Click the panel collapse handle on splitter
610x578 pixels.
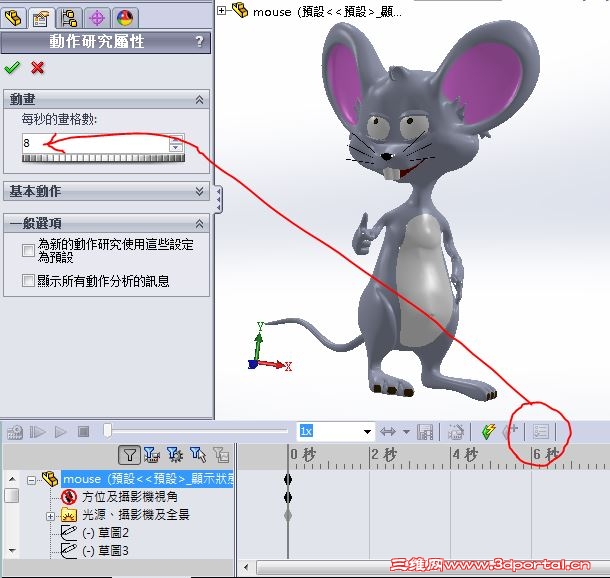pos(219,199)
